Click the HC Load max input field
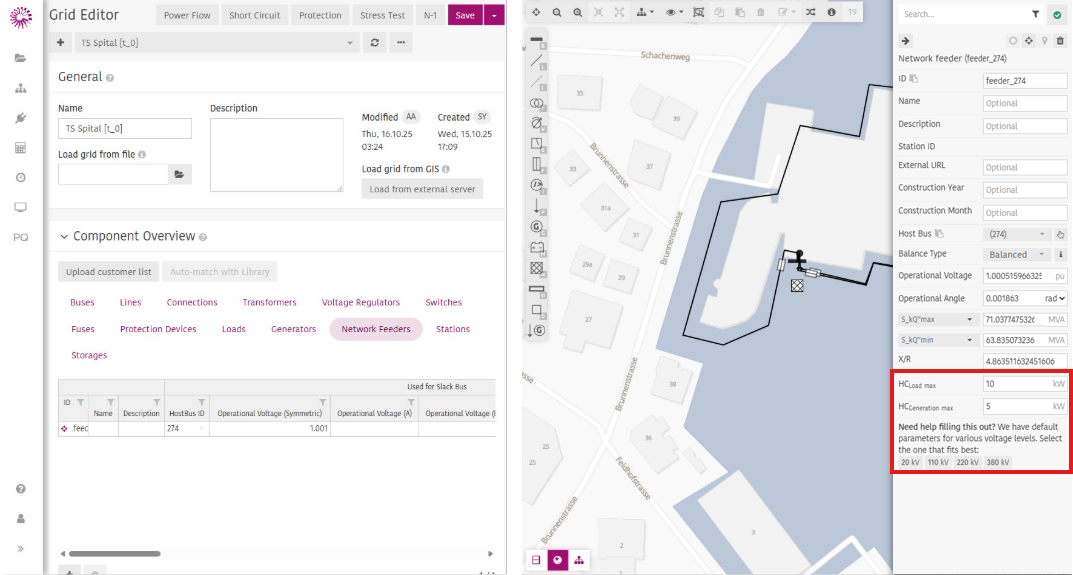Viewport: 1073px width, 575px height. [1015, 384]
